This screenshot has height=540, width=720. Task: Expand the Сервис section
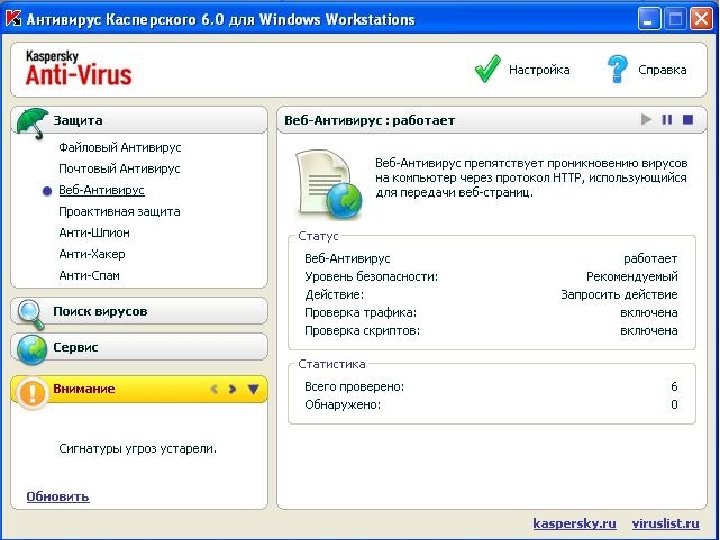(x=139, y=347)
